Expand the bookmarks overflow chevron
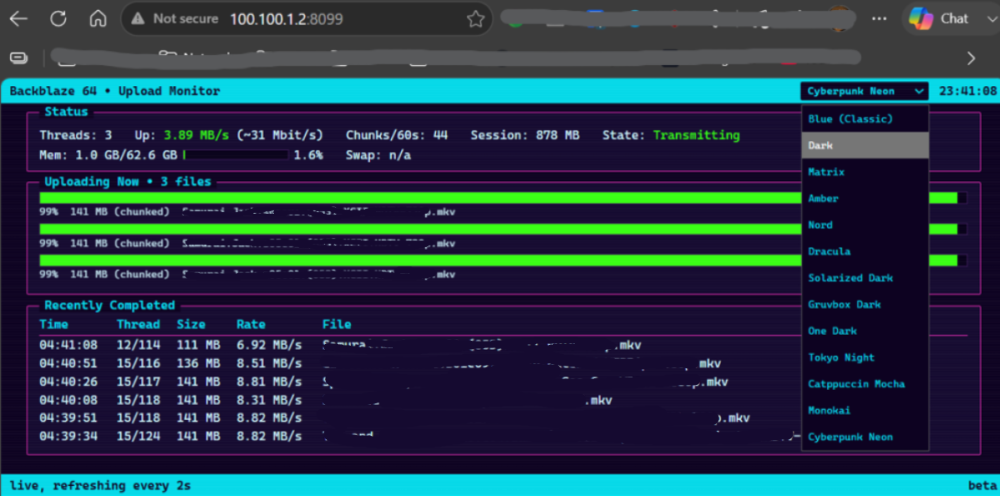Screen dimensions: 1000x496 (x=971, y=59)
